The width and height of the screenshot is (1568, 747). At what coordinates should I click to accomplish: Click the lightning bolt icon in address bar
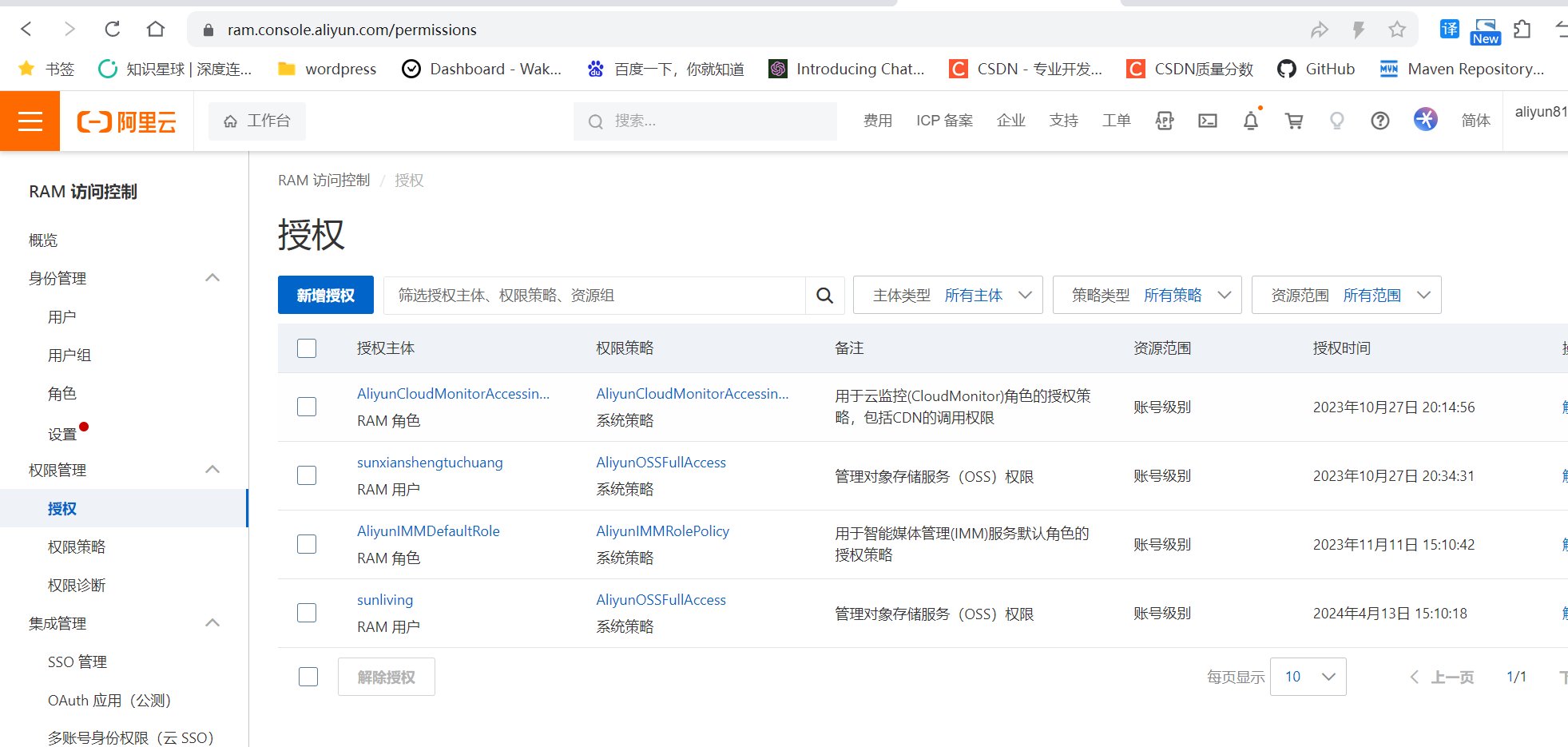coord(1358,30)
